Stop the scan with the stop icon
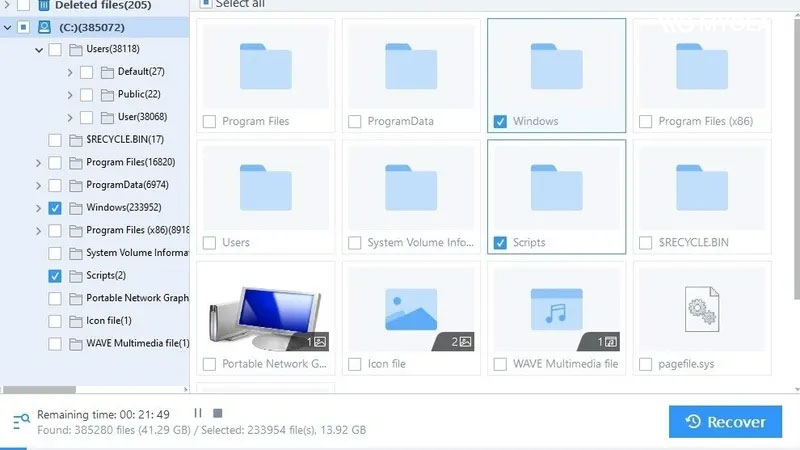 click(x=218, y=413)
